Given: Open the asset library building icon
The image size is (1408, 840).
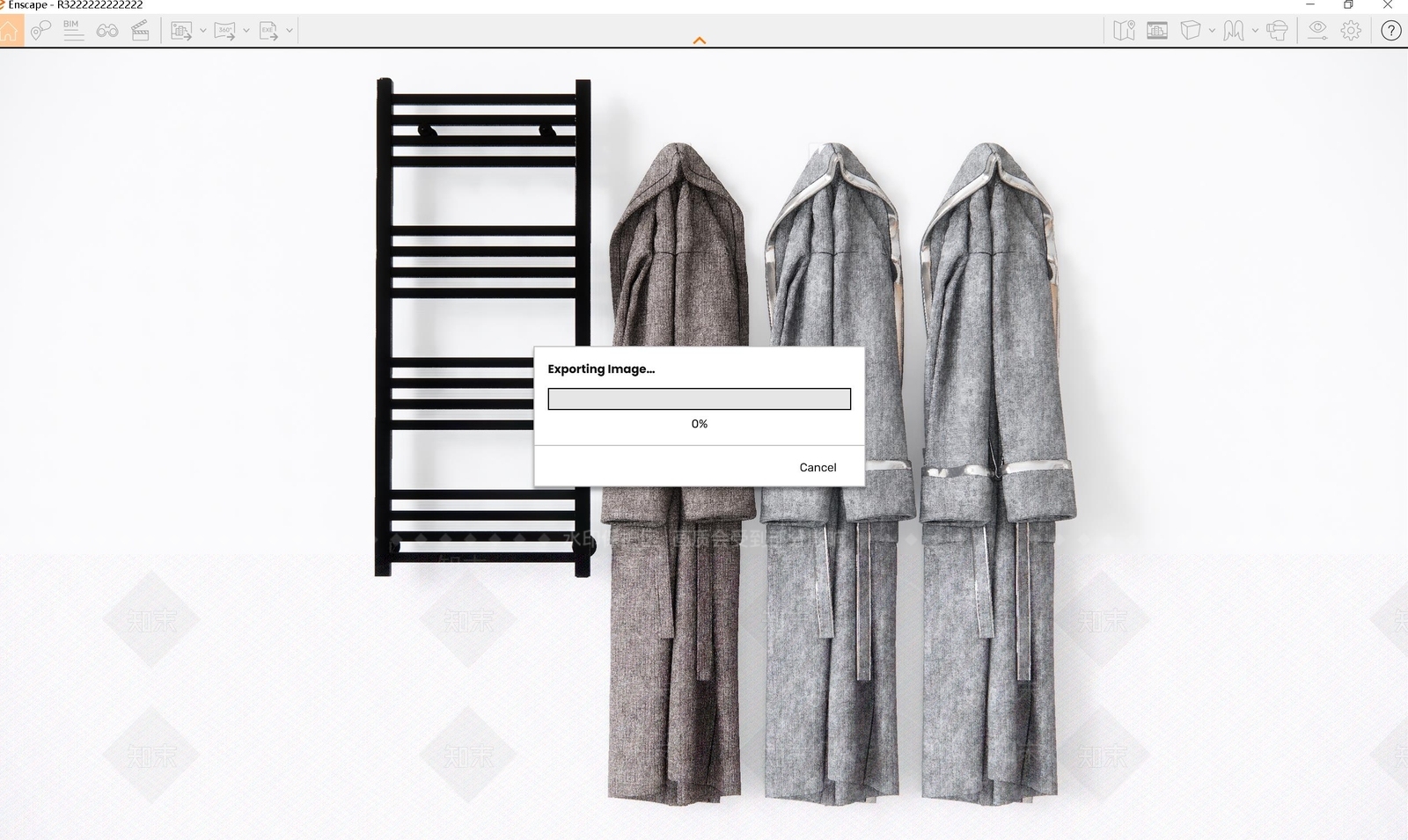Looking at the screenshot, I should [x=1157, y=31].
